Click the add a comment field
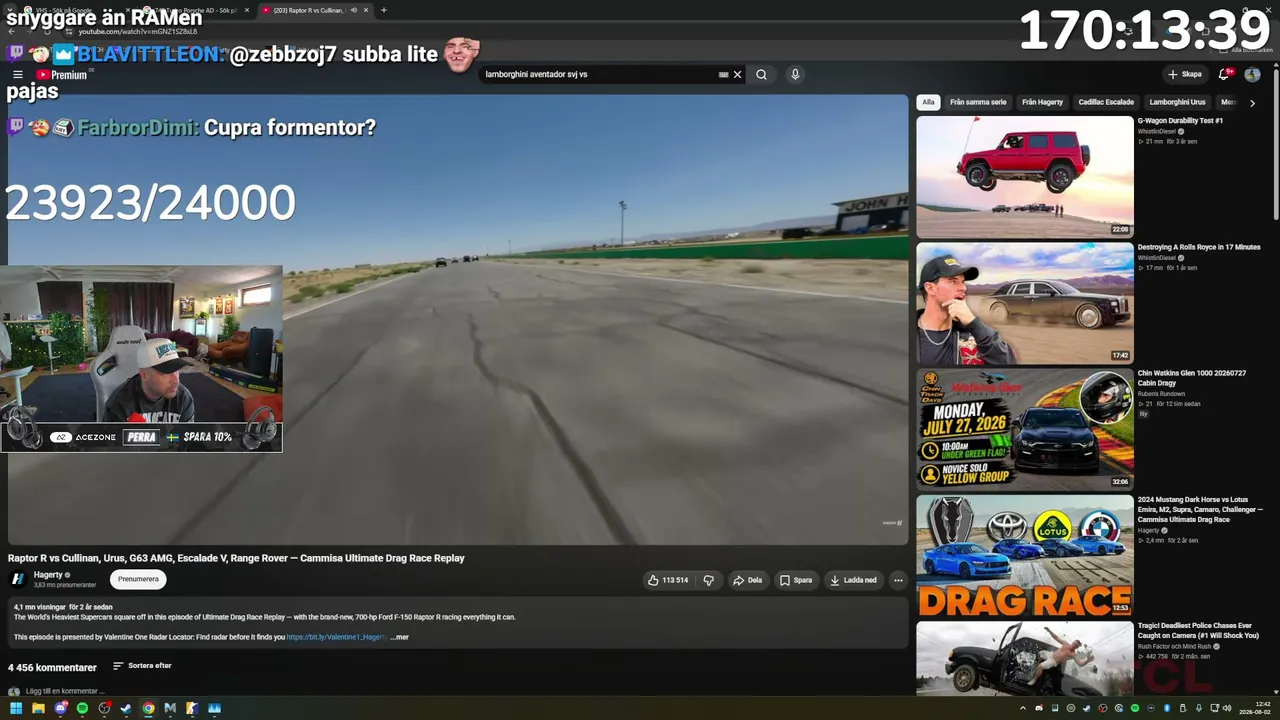Image resolution: width=1280 pixels, height=720 pixels. (65, 691)
